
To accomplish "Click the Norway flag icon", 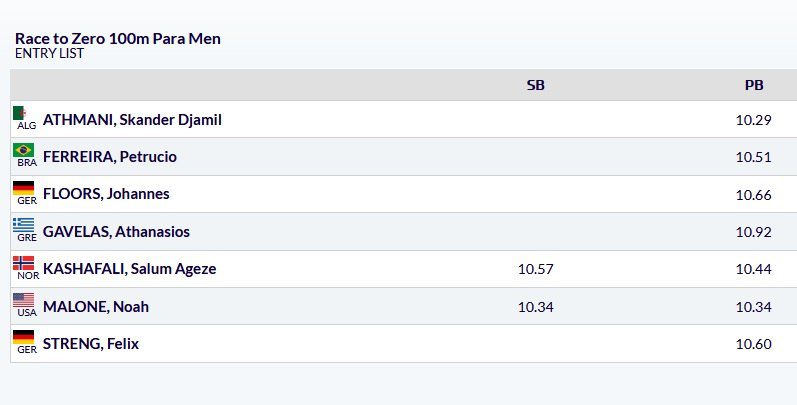I will [x=23, y=263].
